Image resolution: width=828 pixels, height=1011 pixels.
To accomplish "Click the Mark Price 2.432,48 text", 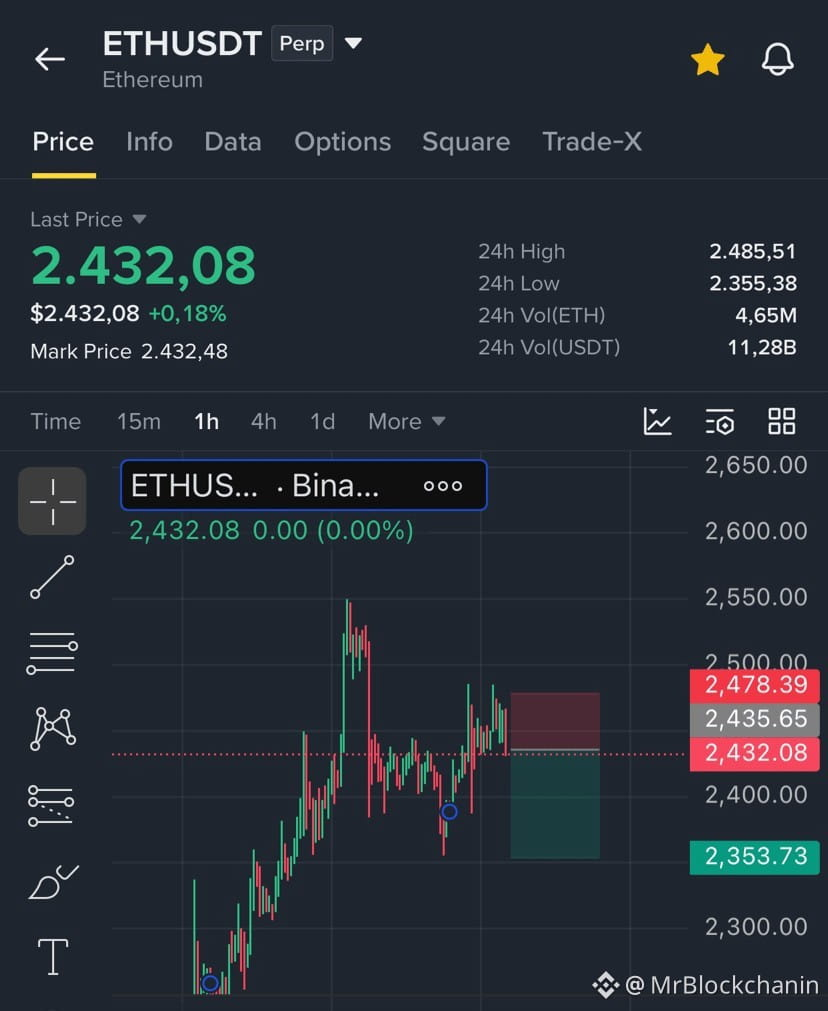I will tap(129, 351).
